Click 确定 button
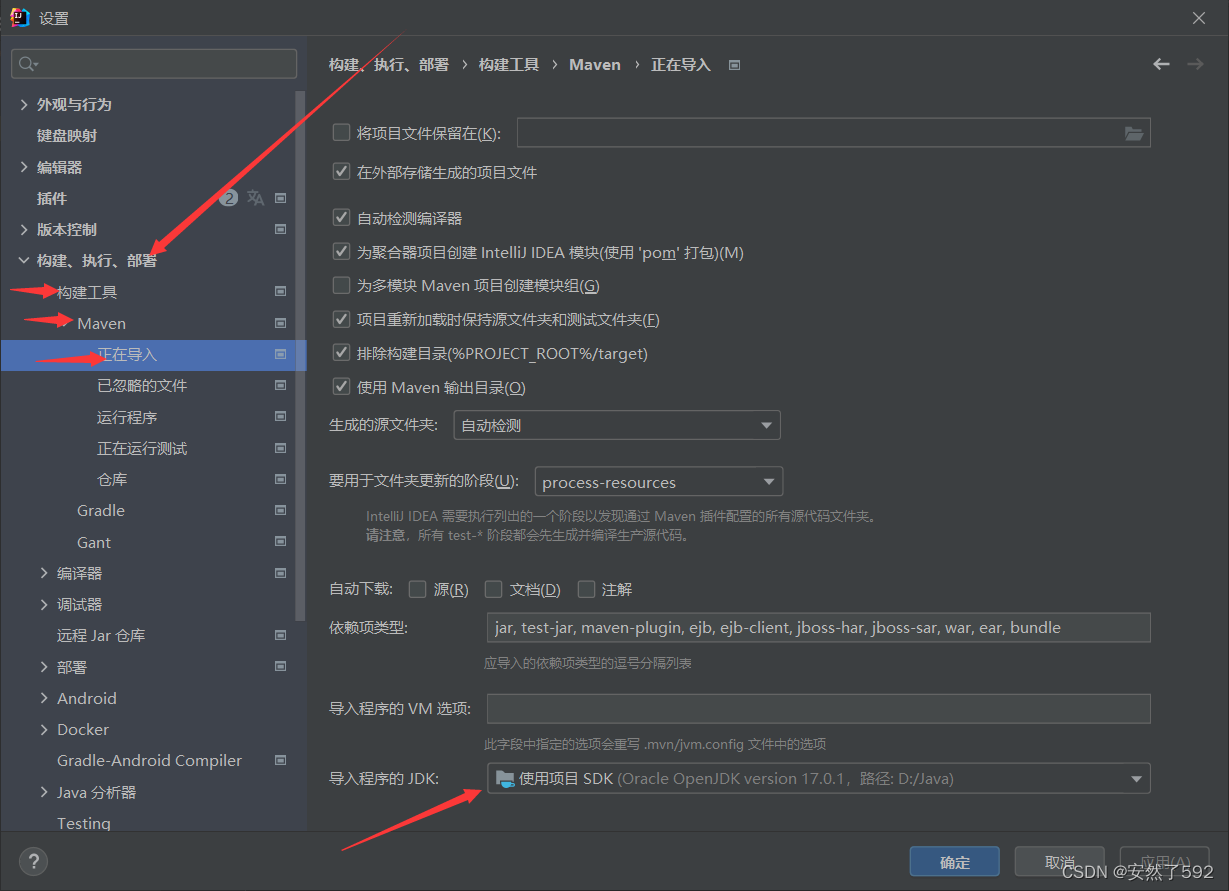Viewport: 1229px width, 891px height. [x=955, y=862]
